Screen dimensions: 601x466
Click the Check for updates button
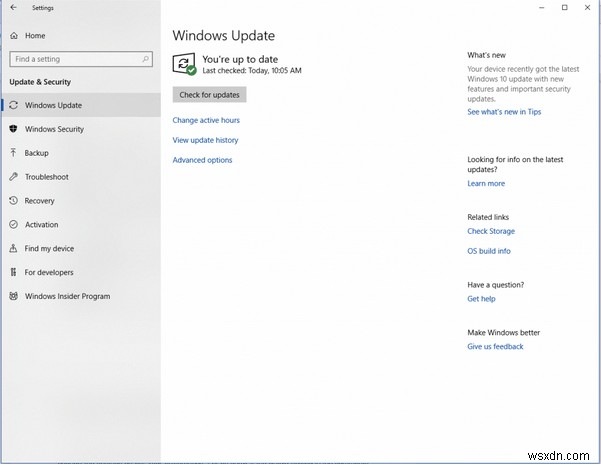tap(209, 95)
